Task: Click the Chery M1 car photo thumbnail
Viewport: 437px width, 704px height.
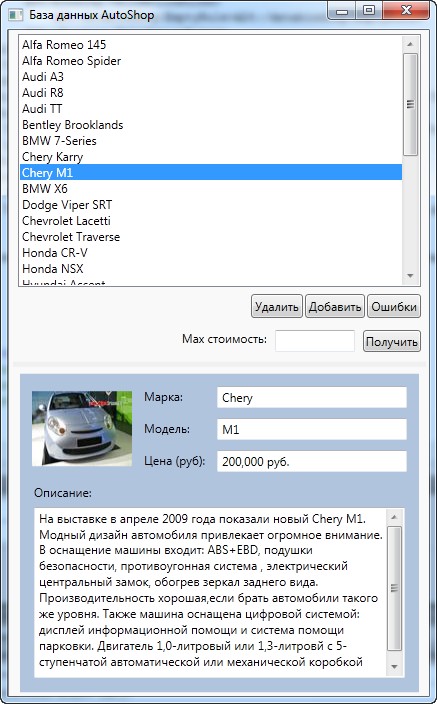Action: [82, 428]
